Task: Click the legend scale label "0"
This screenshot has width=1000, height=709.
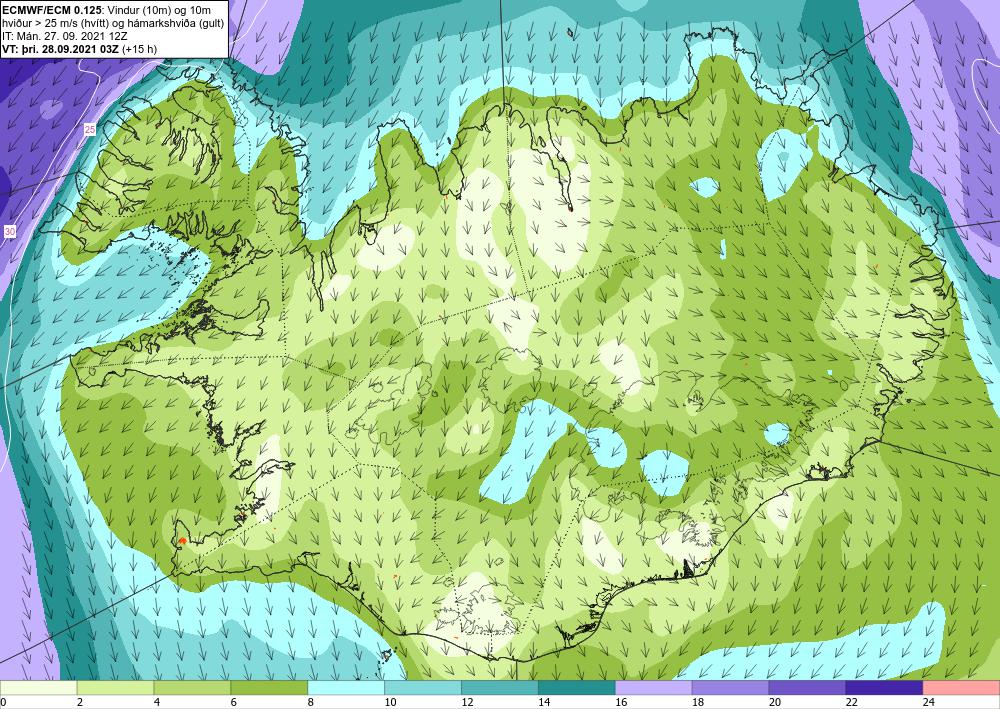Action: (3, 703)
